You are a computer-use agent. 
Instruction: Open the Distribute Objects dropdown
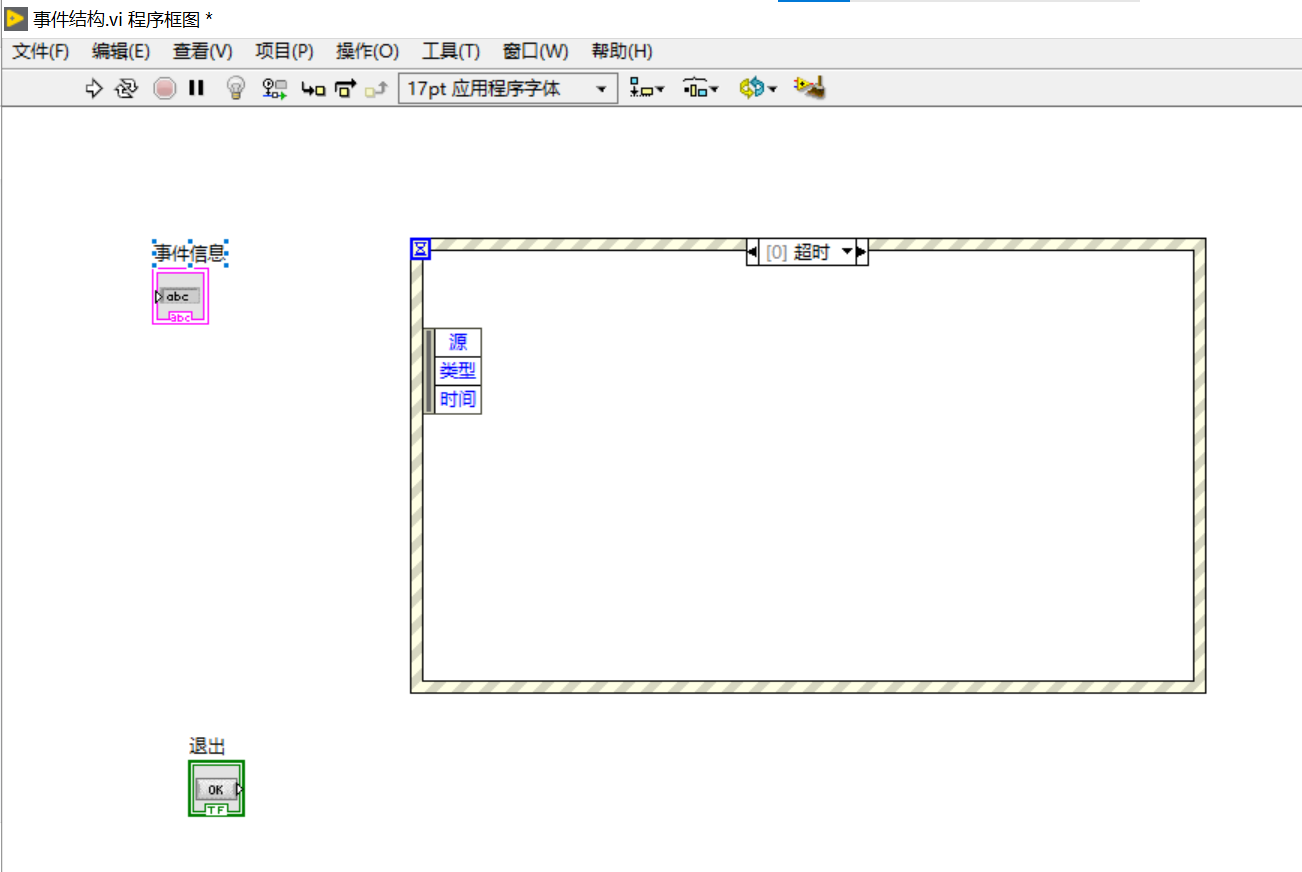(x=701, y=88)
